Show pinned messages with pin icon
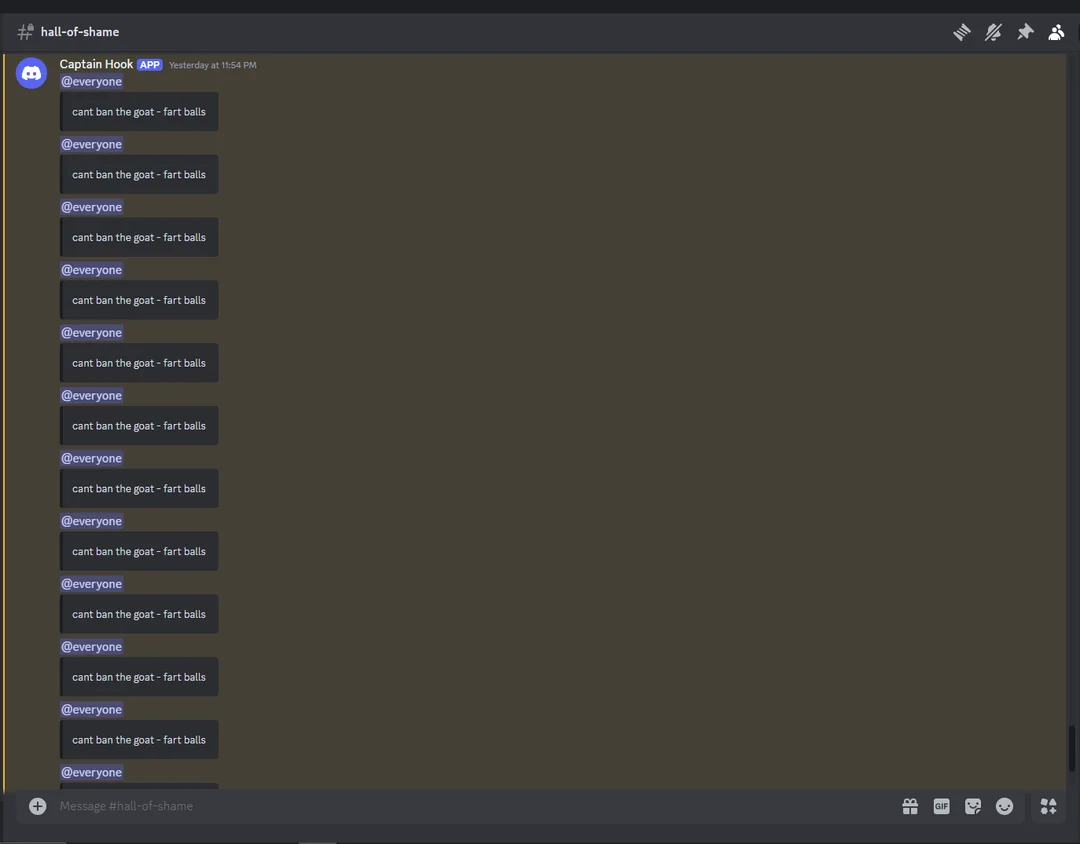The width and height of the screenshot is (1080, 844). [x=1025, y=32]
